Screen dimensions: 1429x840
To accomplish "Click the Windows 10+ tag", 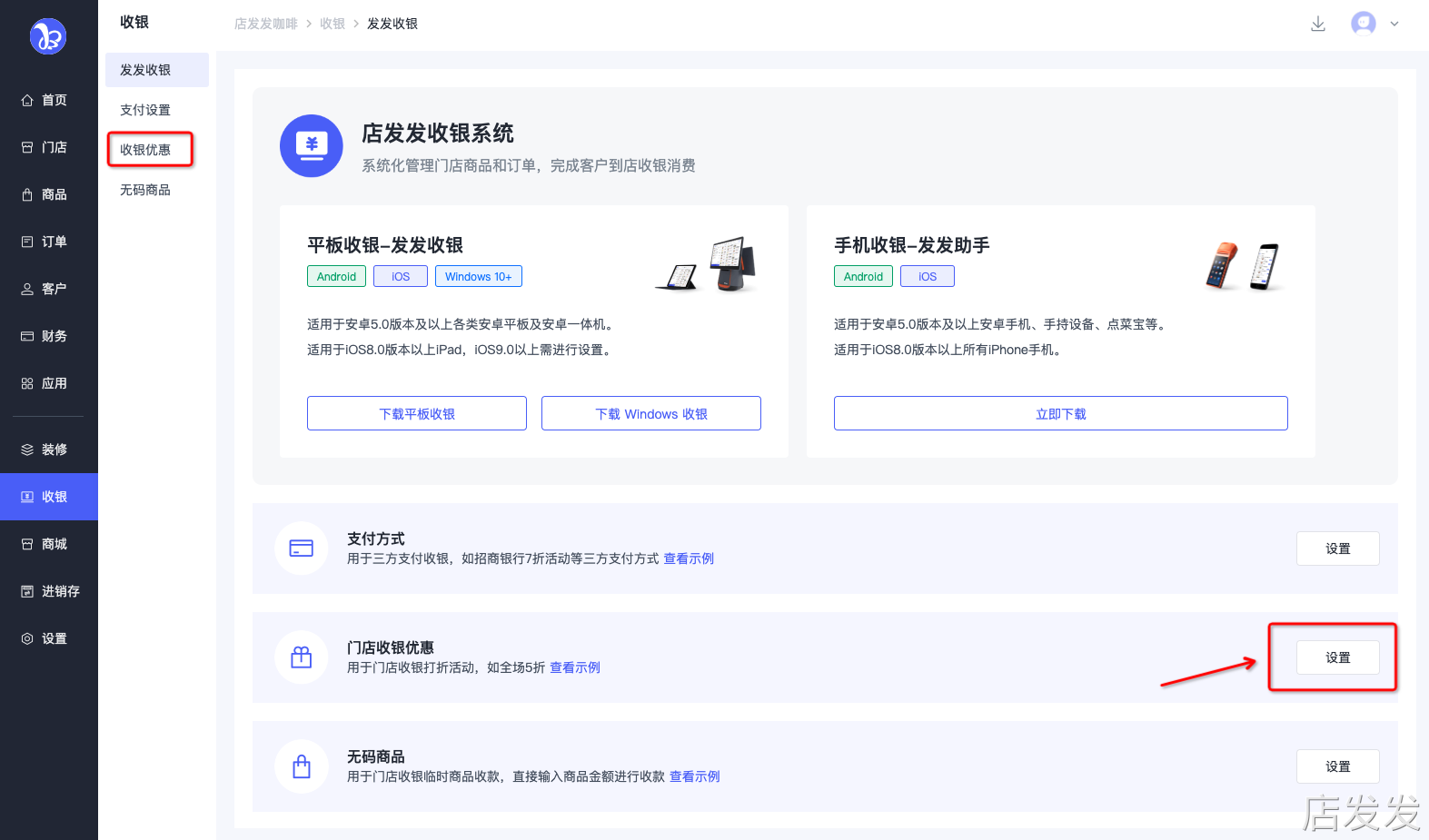I will click(479, 276).
